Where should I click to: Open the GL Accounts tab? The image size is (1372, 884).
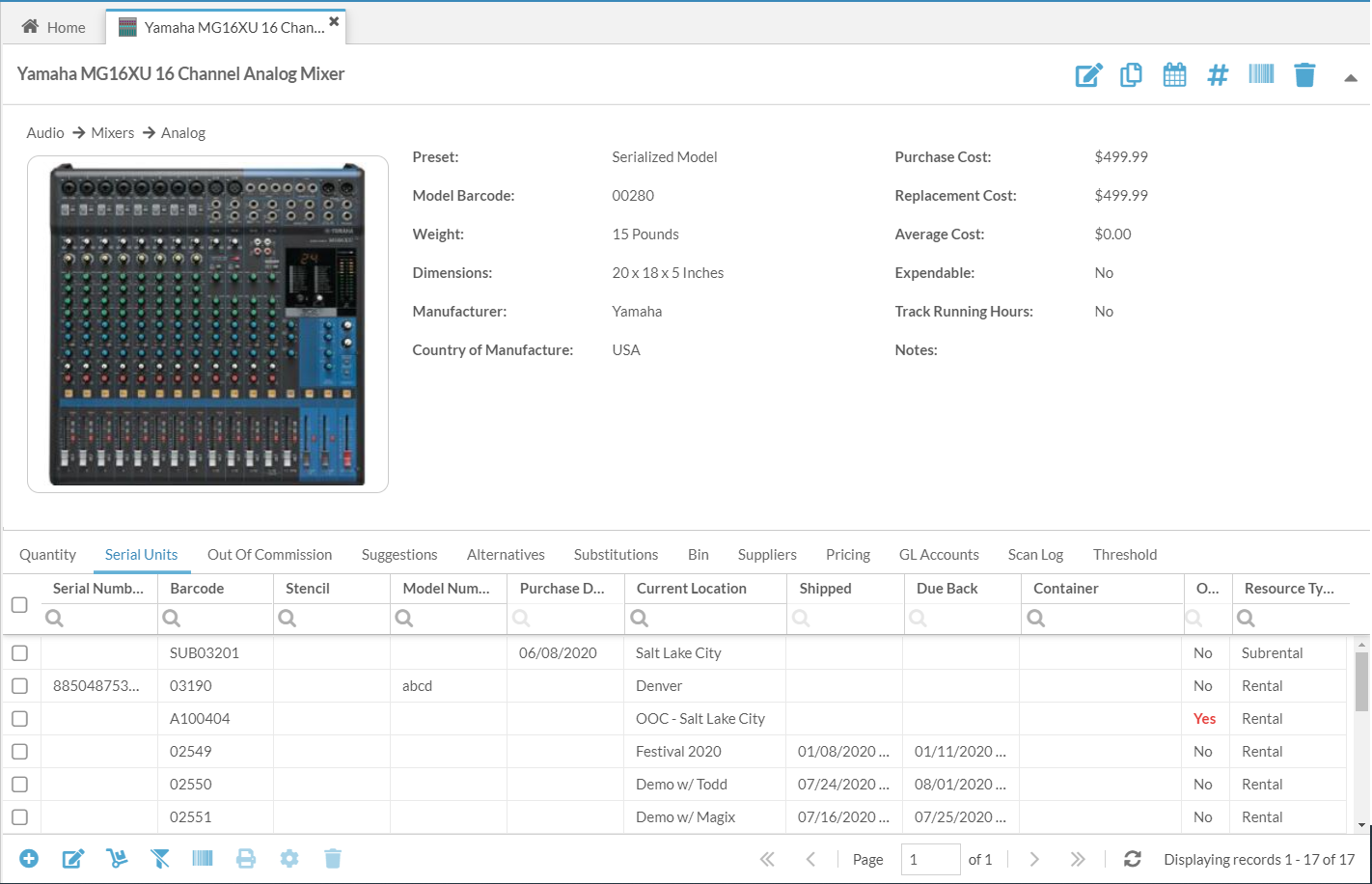pyautogui.click(x=939, y=555)
